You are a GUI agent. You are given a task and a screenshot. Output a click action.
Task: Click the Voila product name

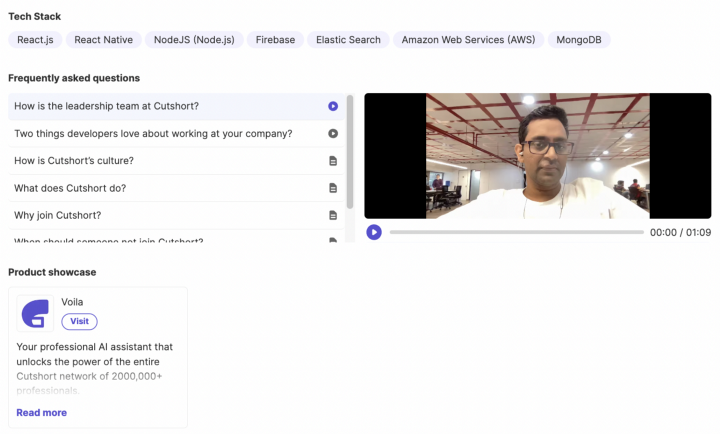click(x=72, y=302)
